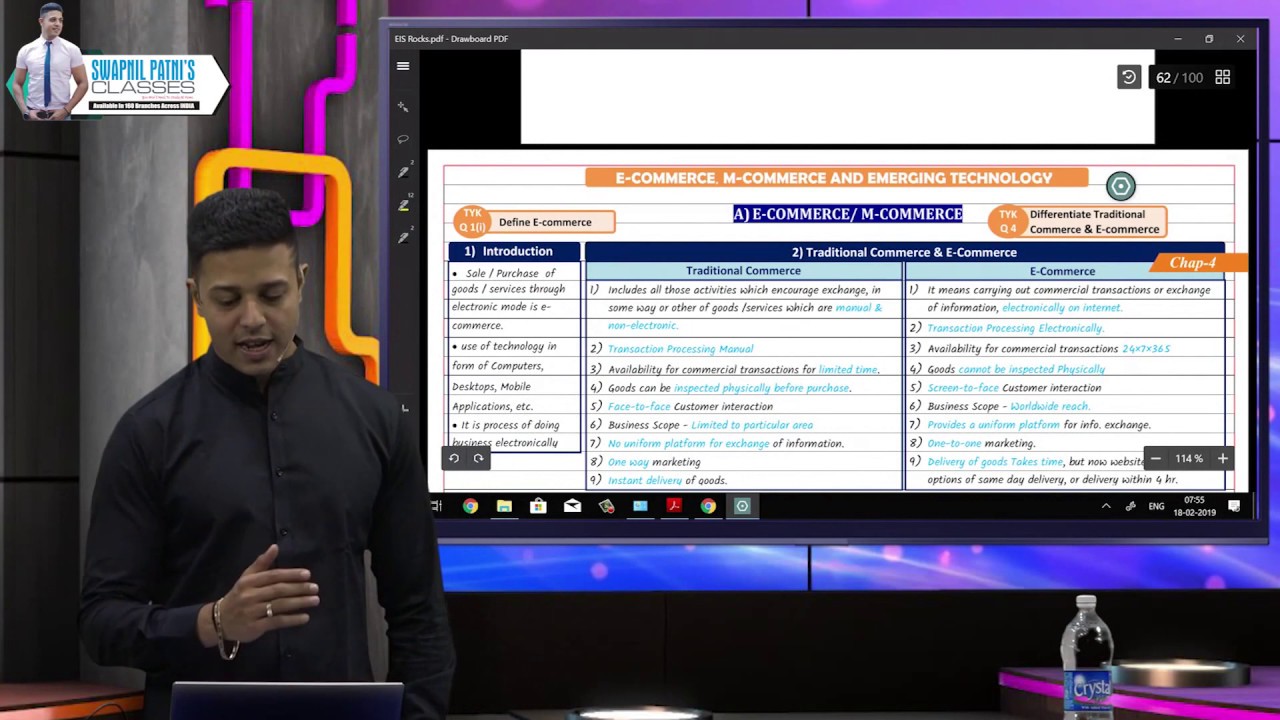Click 'Goods cannot be inspected Physically' row

pos(1016,369)
